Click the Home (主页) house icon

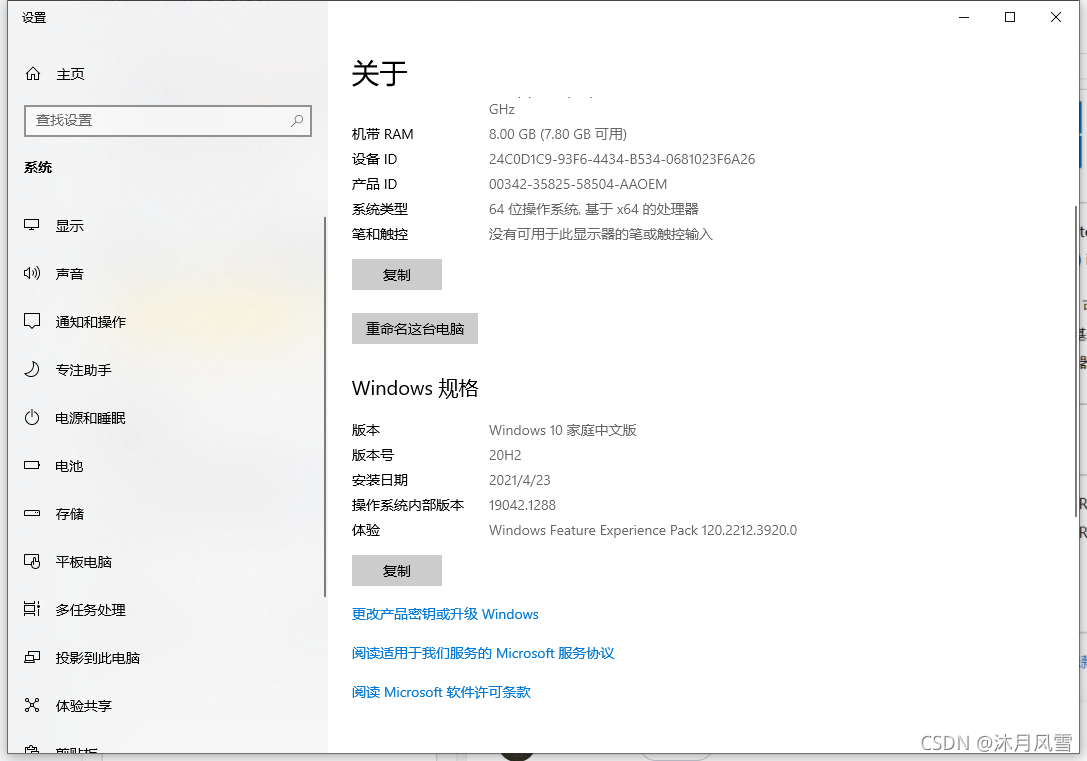(33, 73)
